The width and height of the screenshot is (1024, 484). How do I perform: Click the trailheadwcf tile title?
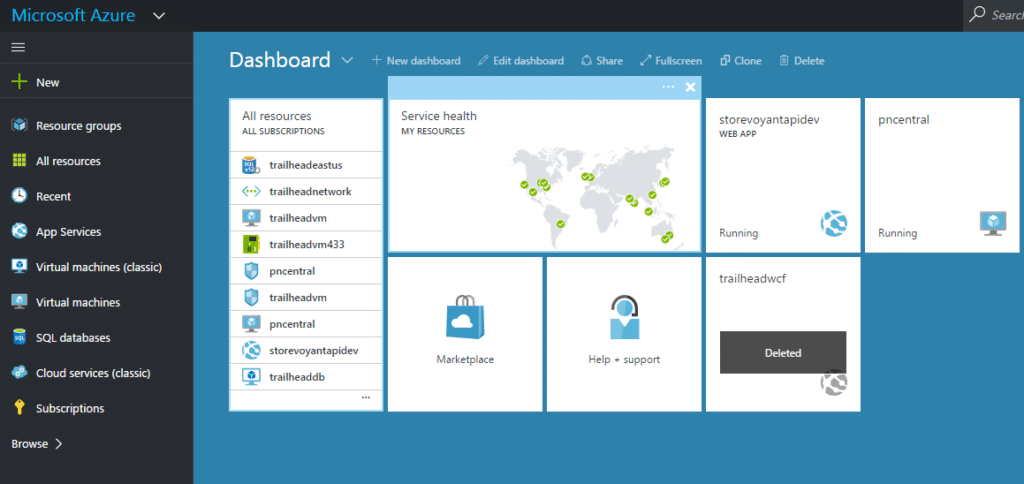752,279
